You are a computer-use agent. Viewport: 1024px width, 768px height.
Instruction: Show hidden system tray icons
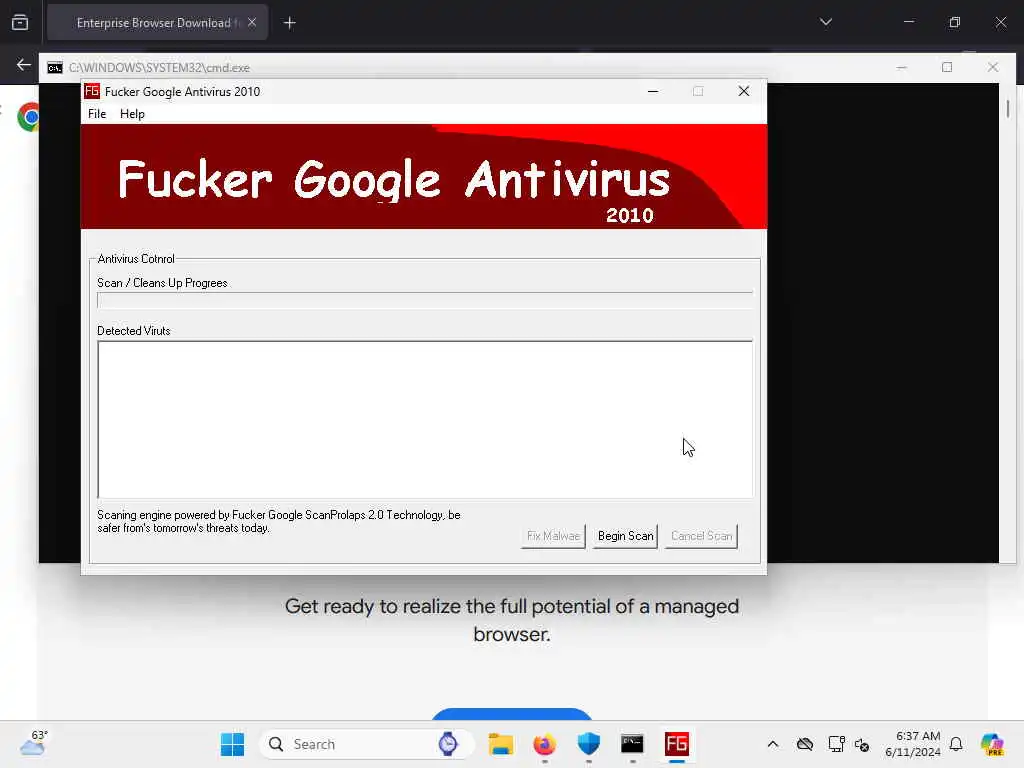pos(773,744)
